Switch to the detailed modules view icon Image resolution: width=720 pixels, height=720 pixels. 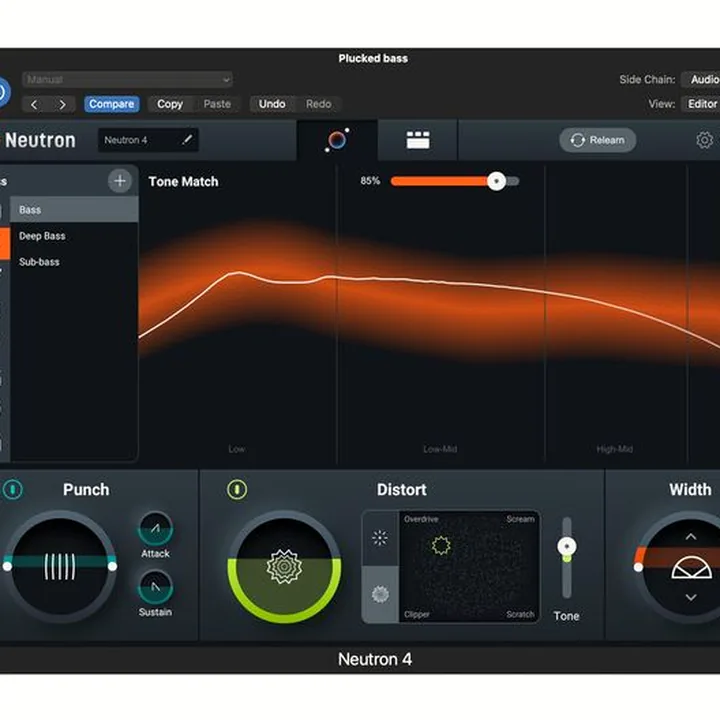(x=418, y=140)
